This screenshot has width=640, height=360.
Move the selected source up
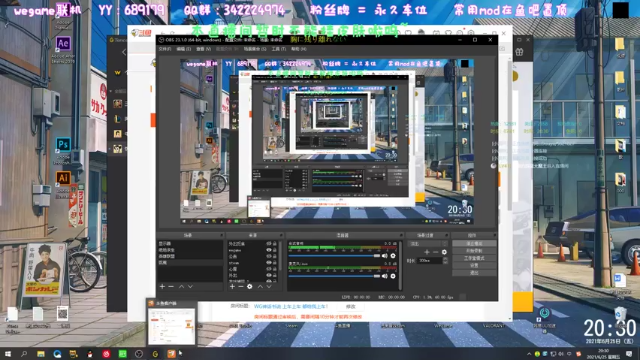(x=260, y=287)
